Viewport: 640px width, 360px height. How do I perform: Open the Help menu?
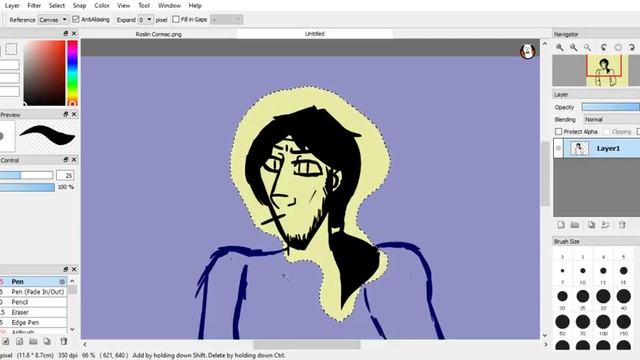[x=195, y=6]
